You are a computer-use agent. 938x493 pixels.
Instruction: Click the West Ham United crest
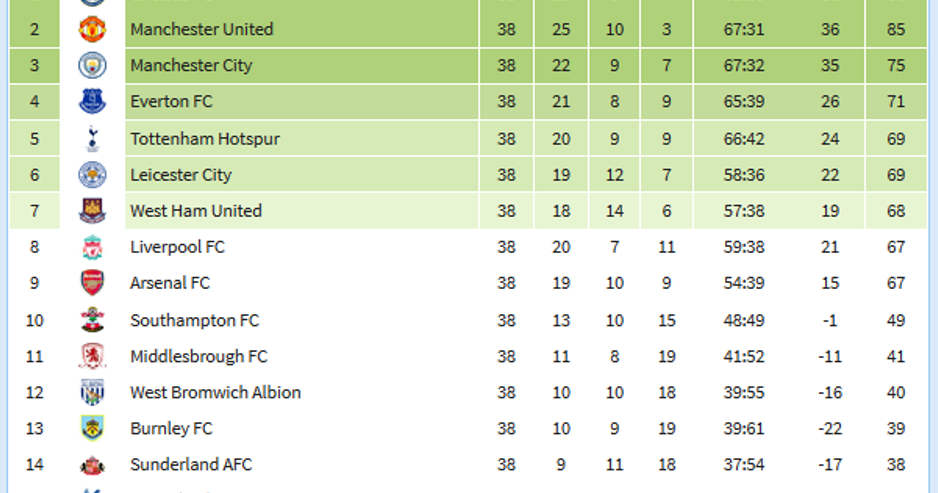coord(92,211)
